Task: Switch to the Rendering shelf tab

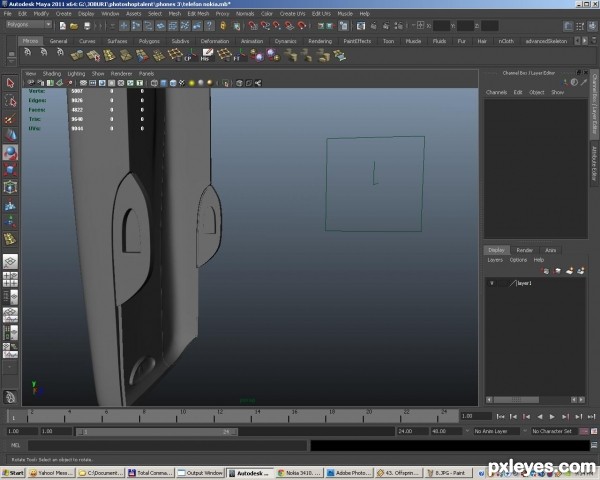Action: point(320,41)
